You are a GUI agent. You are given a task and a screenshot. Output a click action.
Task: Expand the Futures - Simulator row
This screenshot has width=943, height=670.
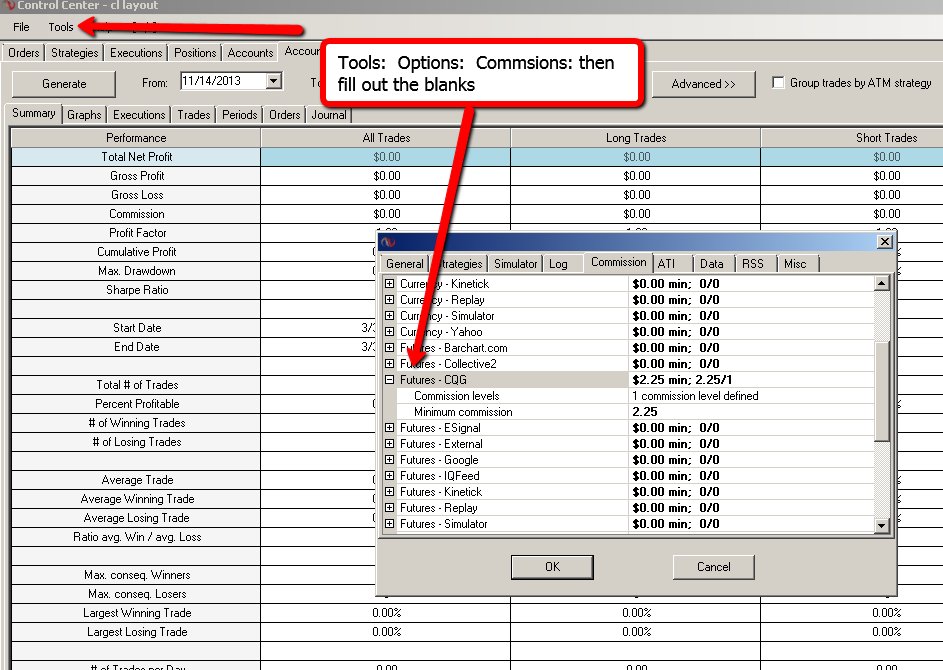[x=390, y=524]
